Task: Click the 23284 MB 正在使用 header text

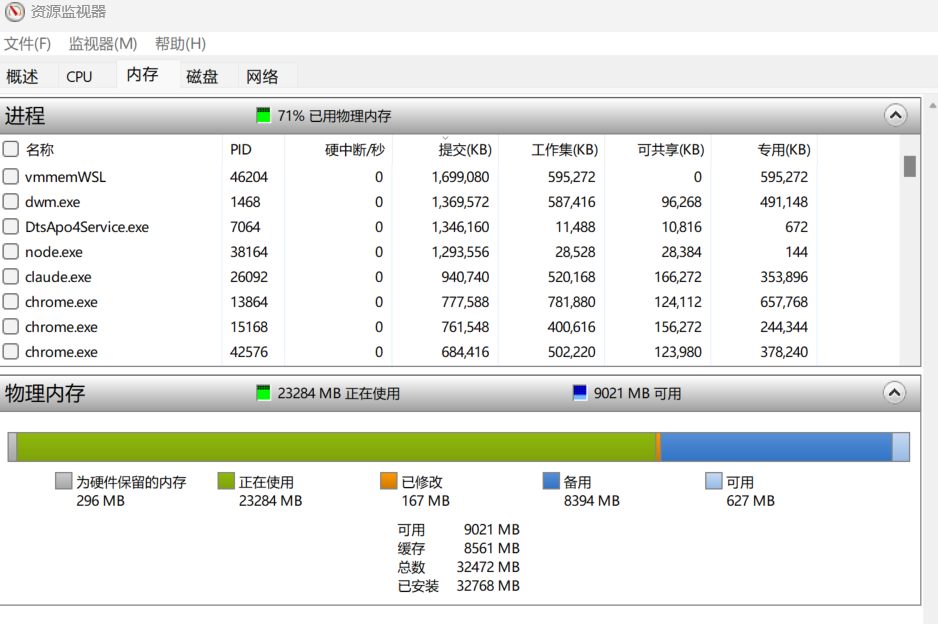Action: [339, 394]
